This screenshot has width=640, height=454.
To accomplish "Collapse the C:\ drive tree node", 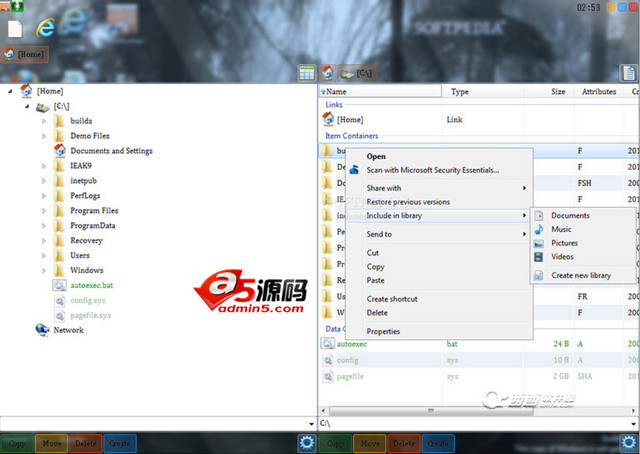I will pyautogui.click(x=27, y=106).
